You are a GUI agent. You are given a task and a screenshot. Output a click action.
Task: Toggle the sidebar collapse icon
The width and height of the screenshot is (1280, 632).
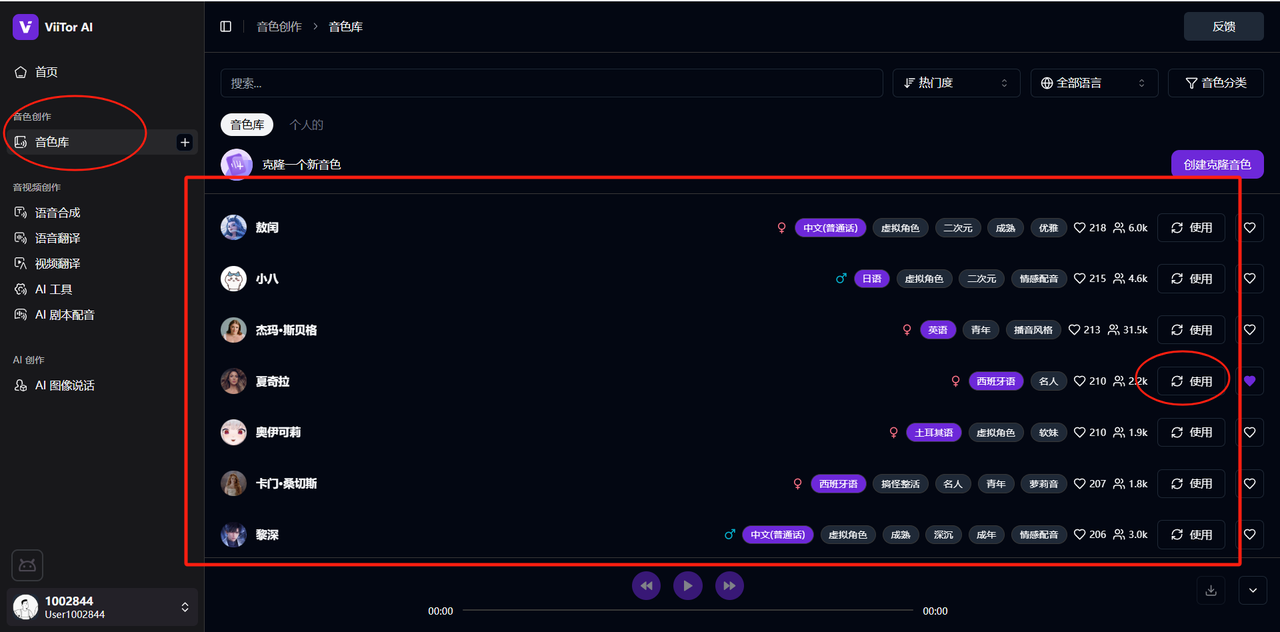click(x=226, y=26)
